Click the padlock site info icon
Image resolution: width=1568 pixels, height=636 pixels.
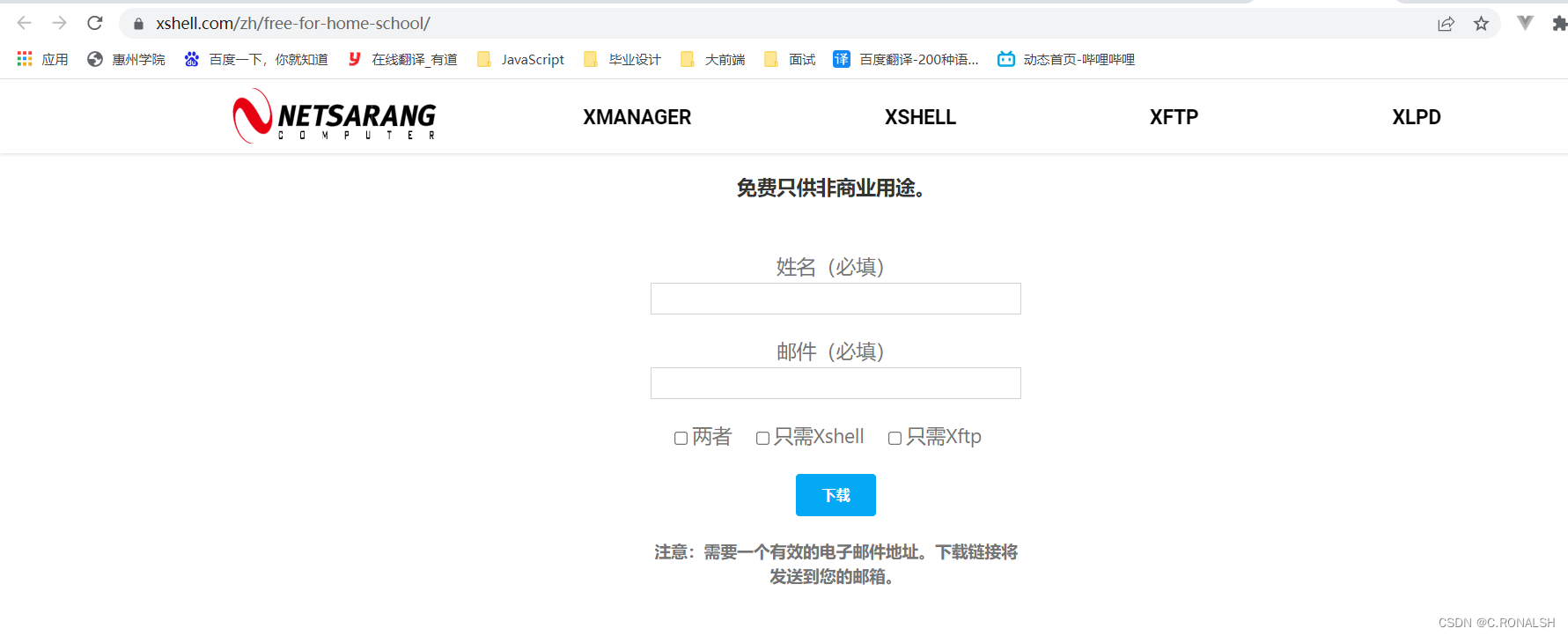click(138, 24)
